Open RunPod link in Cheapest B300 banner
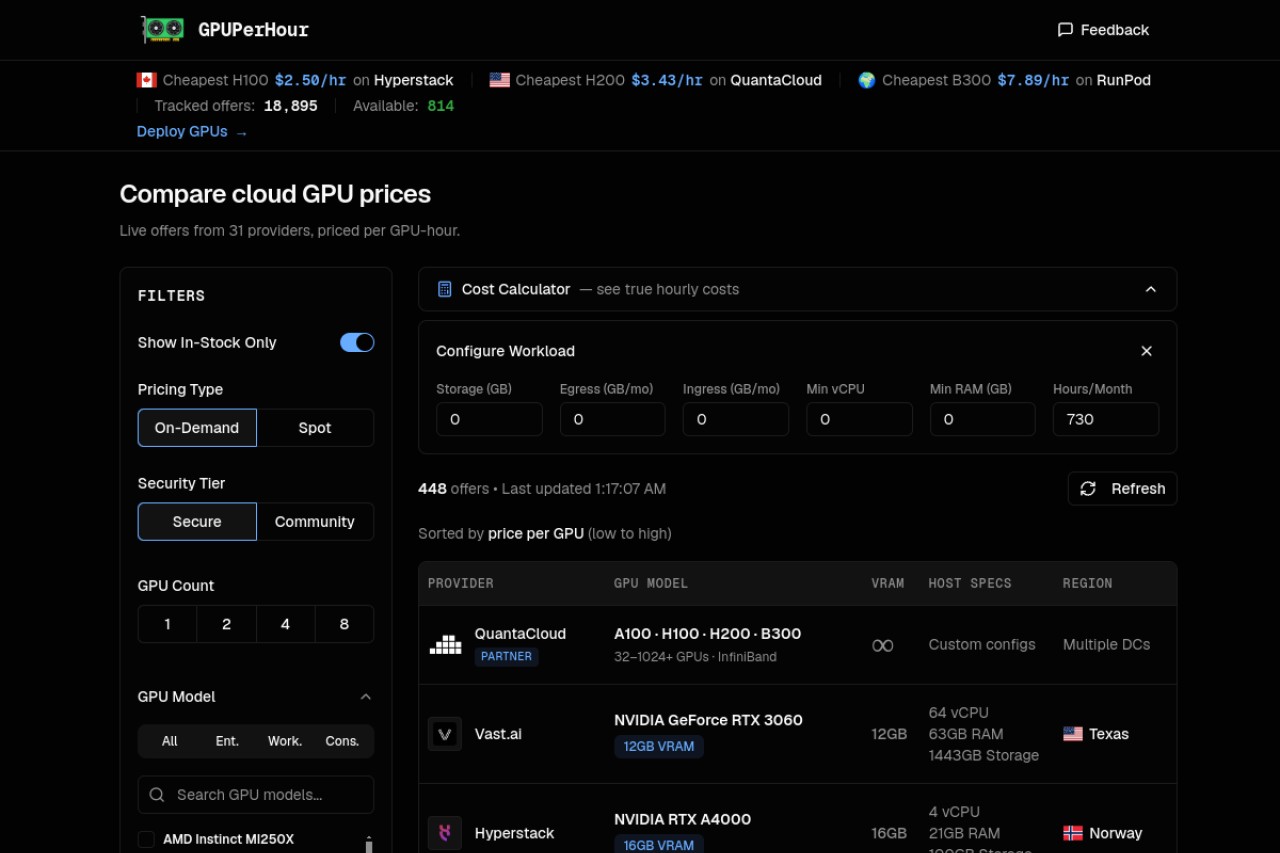Screen dimensions: 1280x853 pos(1124,80)
